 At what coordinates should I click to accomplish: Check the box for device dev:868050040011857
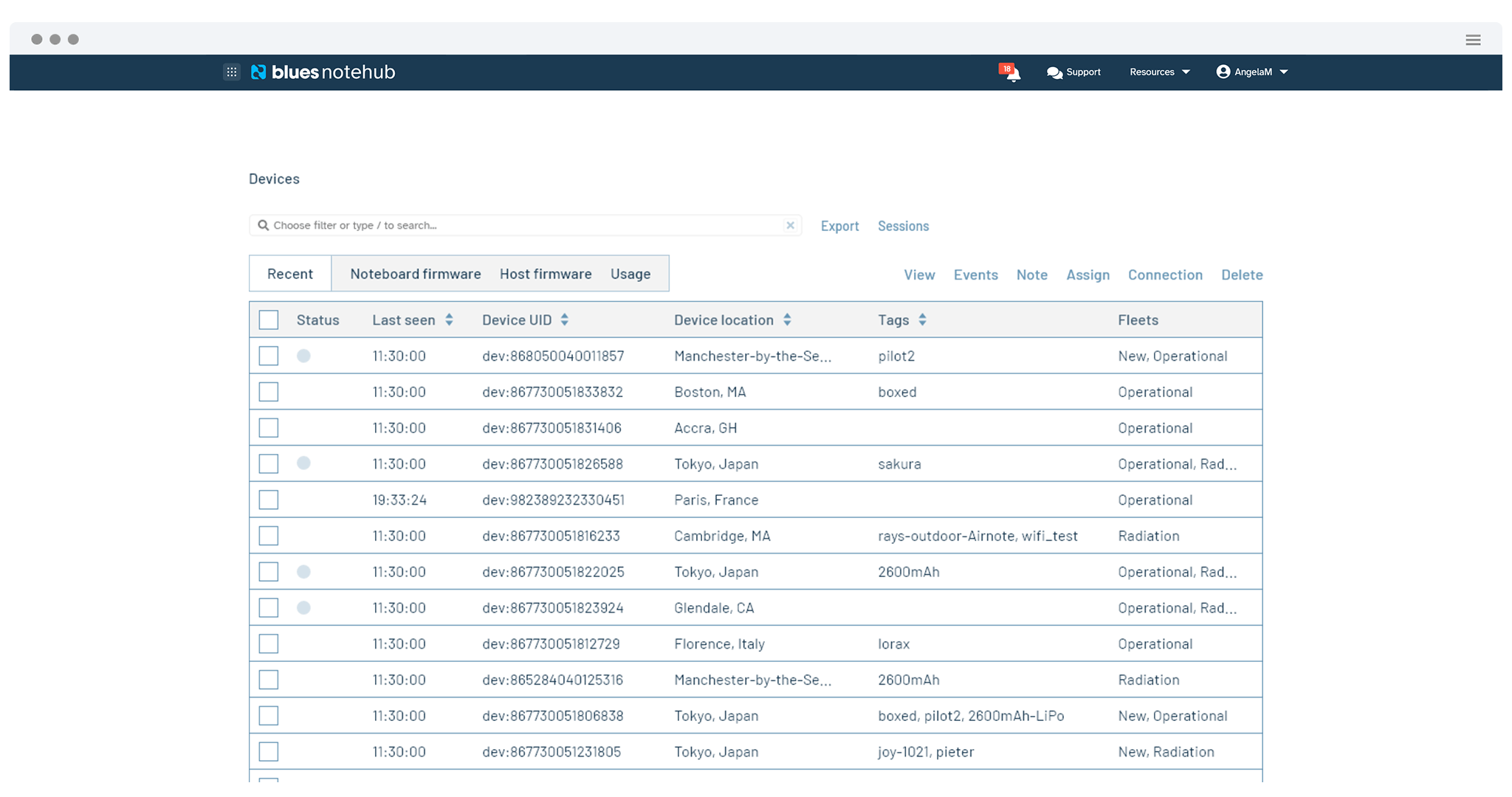tap(269, 356)
